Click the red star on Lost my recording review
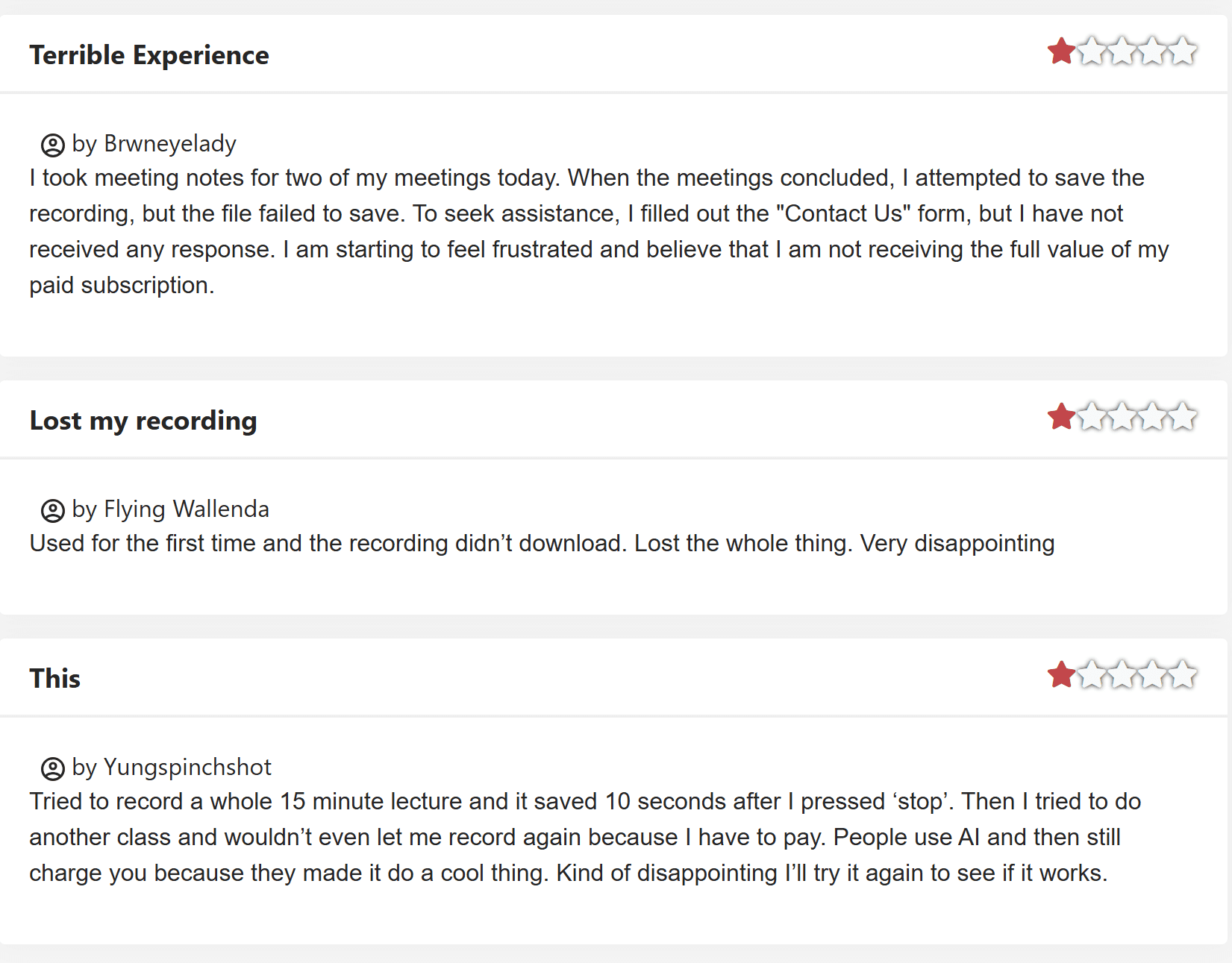Screen dimensions: 1232x963 (x=1061, y=417)
